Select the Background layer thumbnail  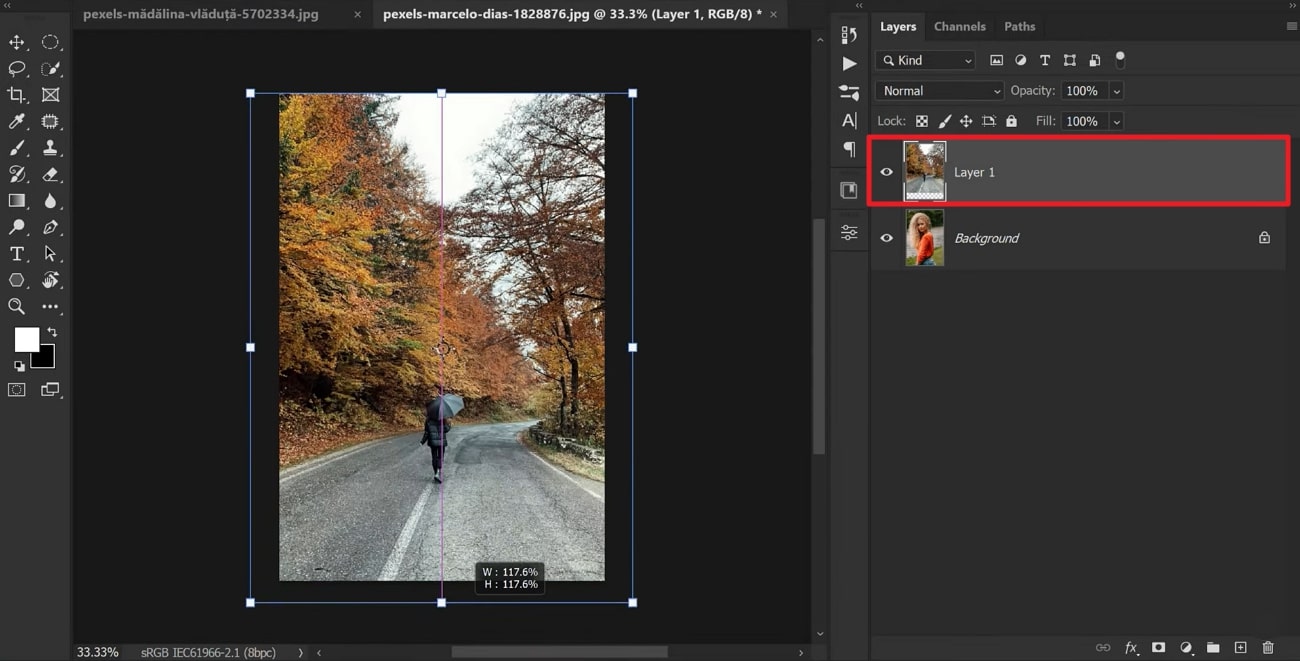point(924,238)
